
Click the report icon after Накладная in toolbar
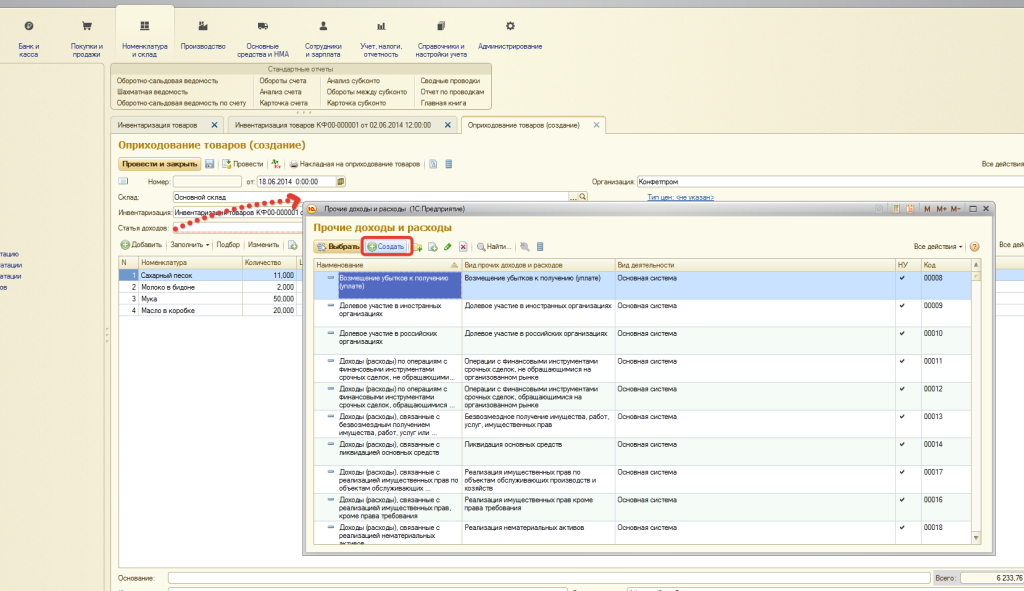point(433,164)
